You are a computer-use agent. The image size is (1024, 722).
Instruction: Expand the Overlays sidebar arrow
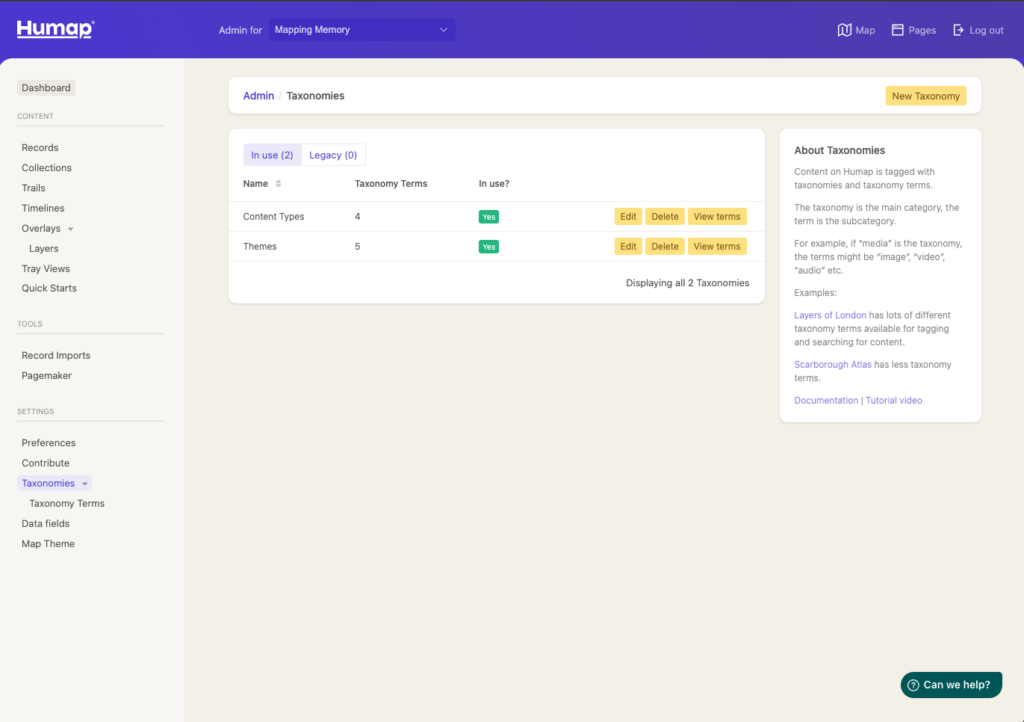tap(70, 229)
